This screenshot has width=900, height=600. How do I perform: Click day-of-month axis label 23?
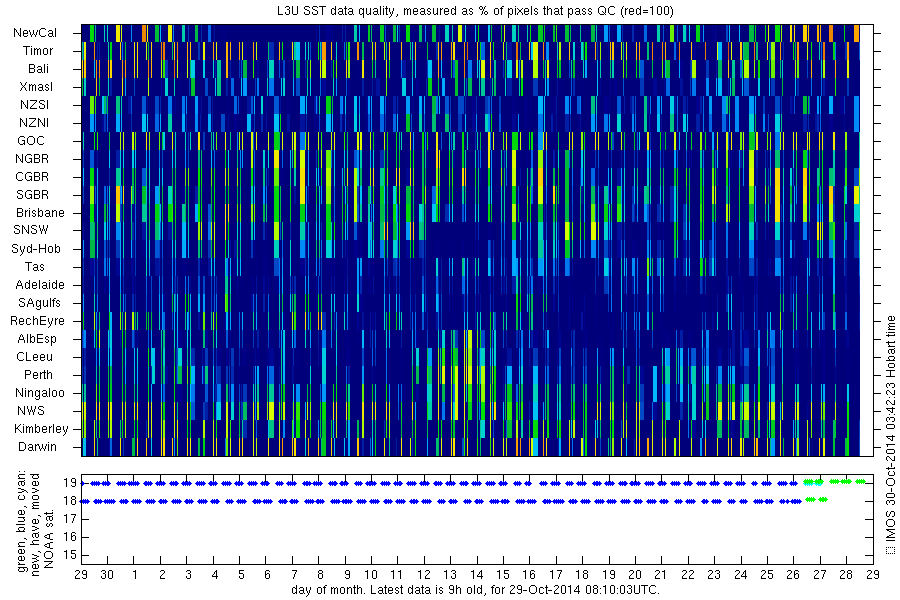(x=714, y=575)
